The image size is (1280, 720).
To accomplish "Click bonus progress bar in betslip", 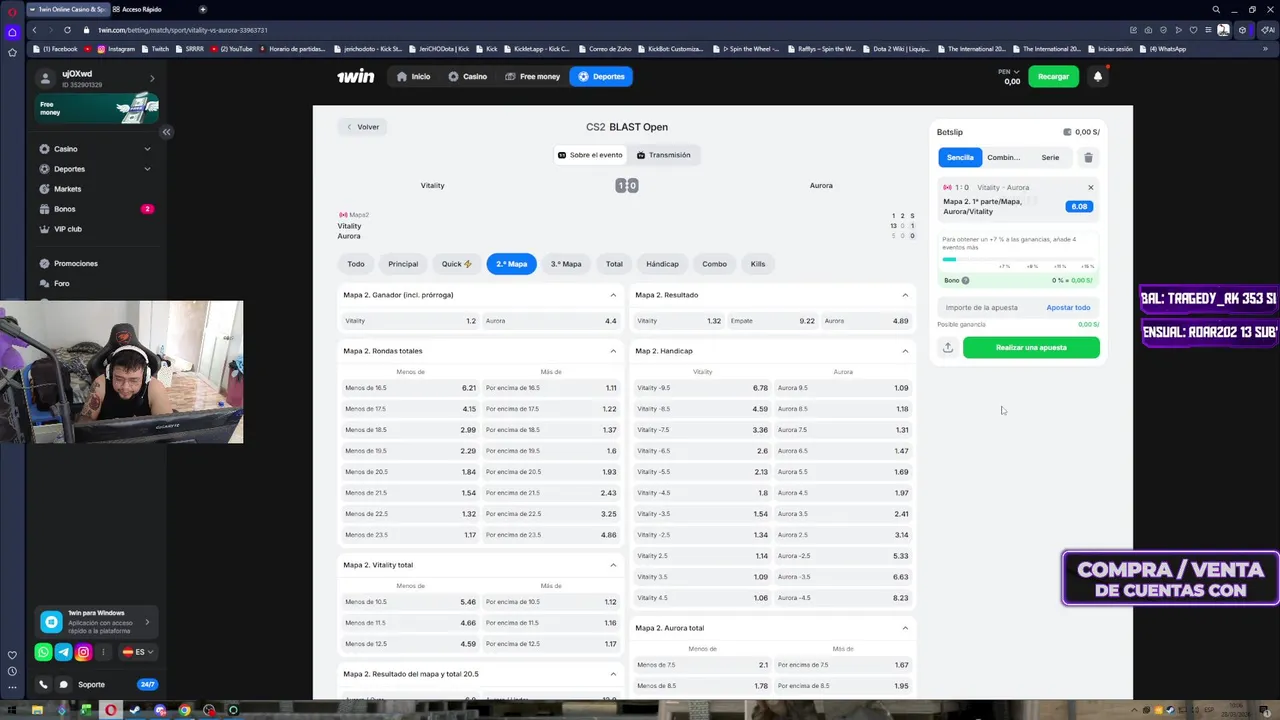I will [1018, 260].
